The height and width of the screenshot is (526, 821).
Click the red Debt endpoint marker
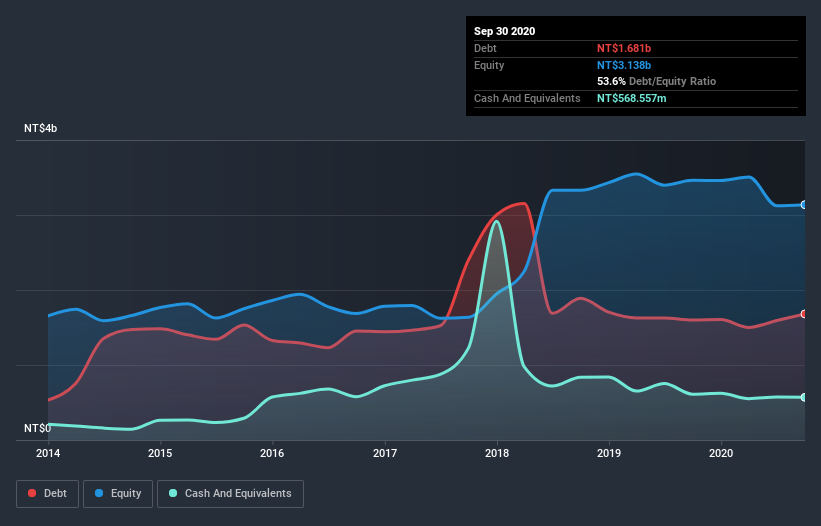(804, 314)
